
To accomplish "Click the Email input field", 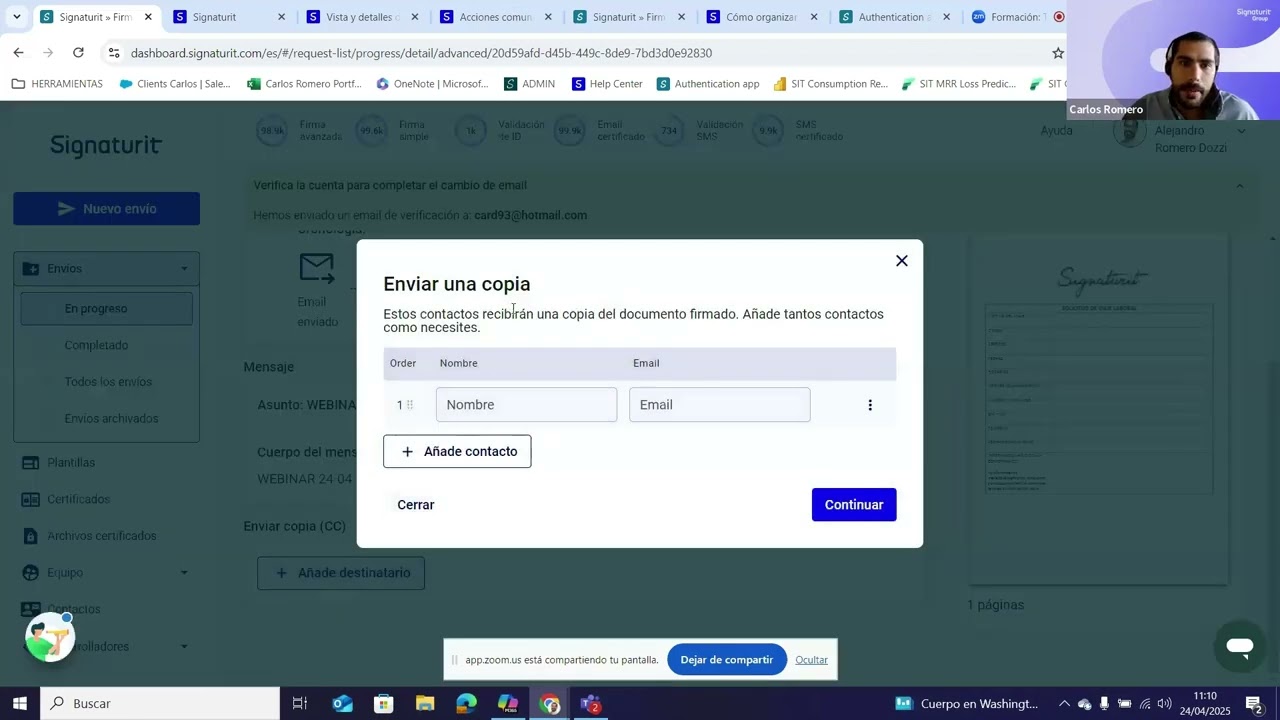I will [719, 405].
